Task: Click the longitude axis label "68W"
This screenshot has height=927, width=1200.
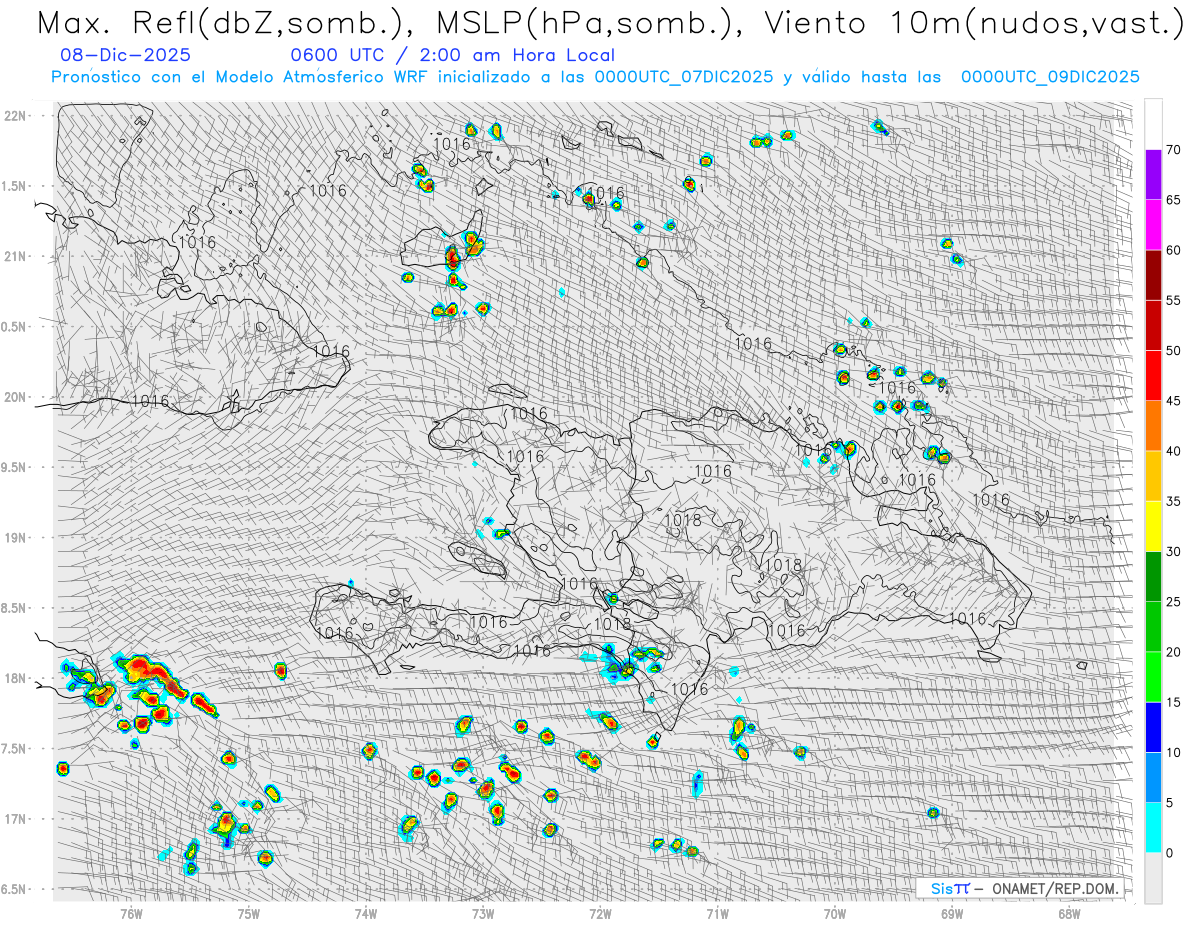Action: point(1068,913)
